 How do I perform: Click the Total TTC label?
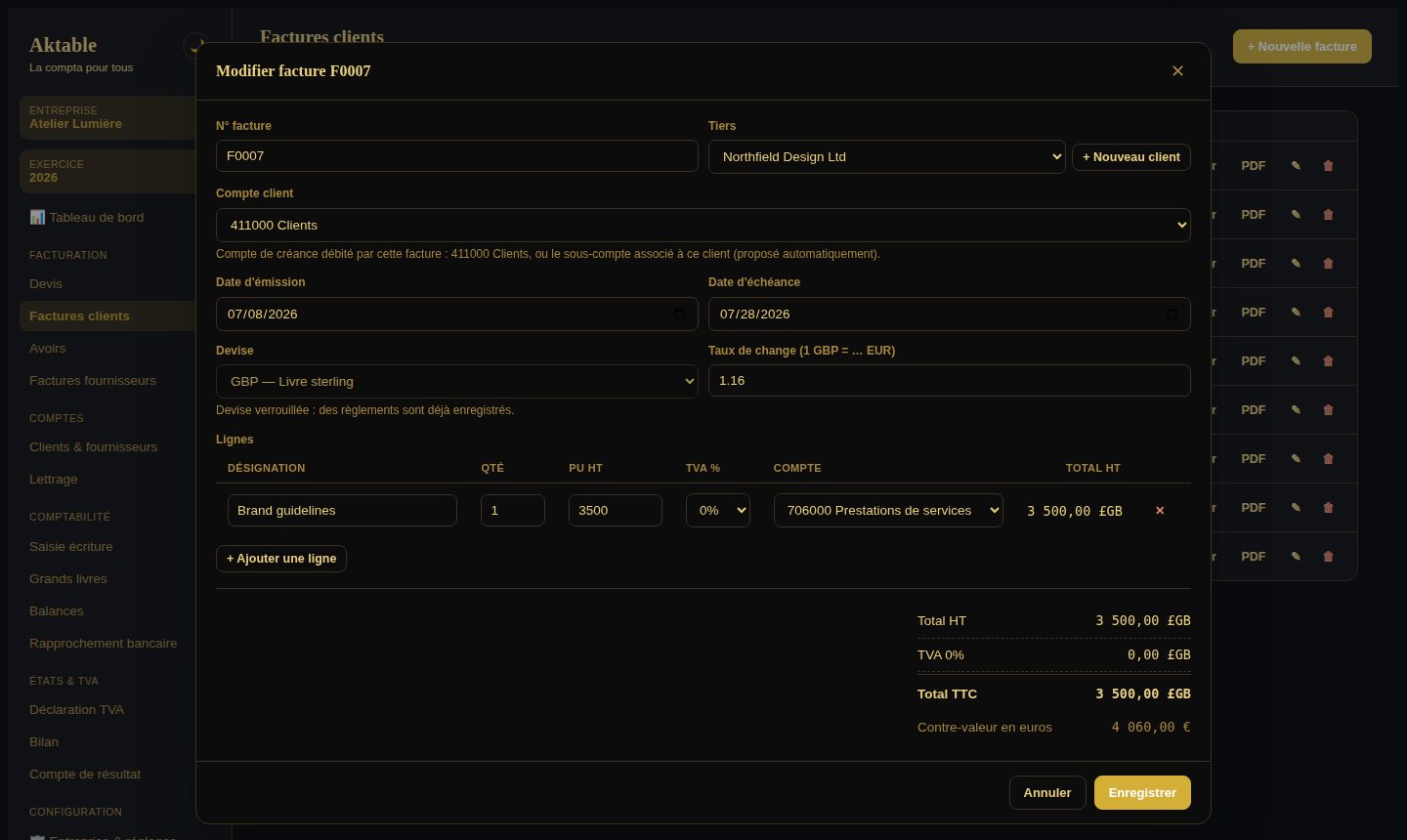tap(947, 693)
